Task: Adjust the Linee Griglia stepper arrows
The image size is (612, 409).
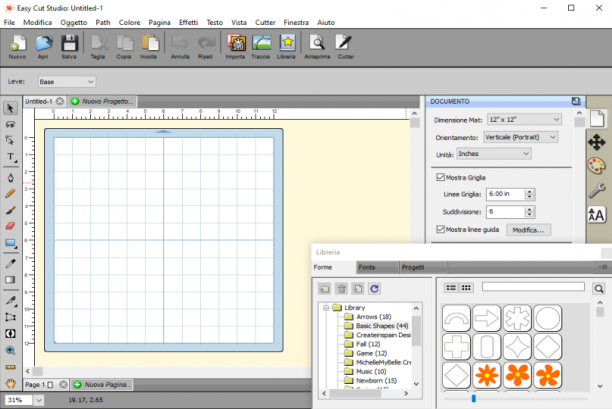Action: [x=530, y=194]
